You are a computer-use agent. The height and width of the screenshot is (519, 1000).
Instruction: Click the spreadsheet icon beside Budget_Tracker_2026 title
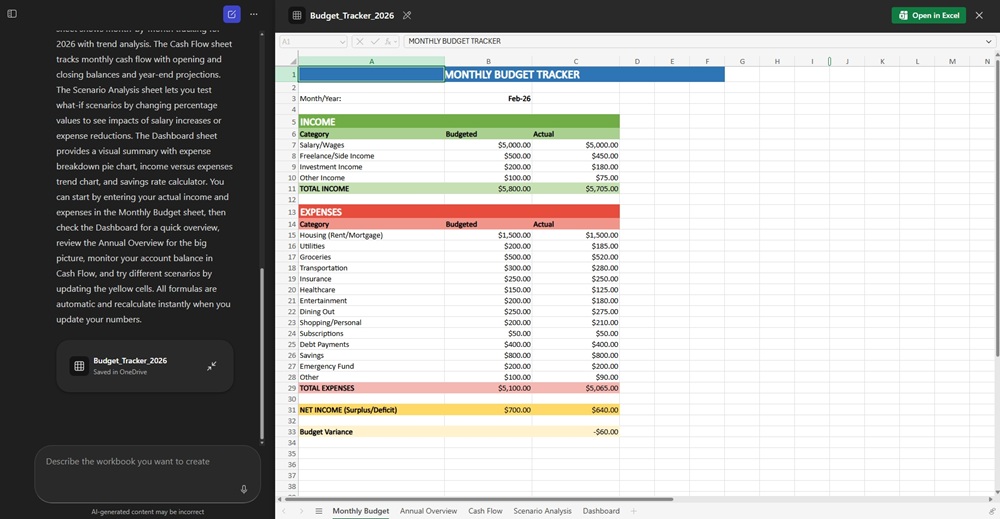297,15
